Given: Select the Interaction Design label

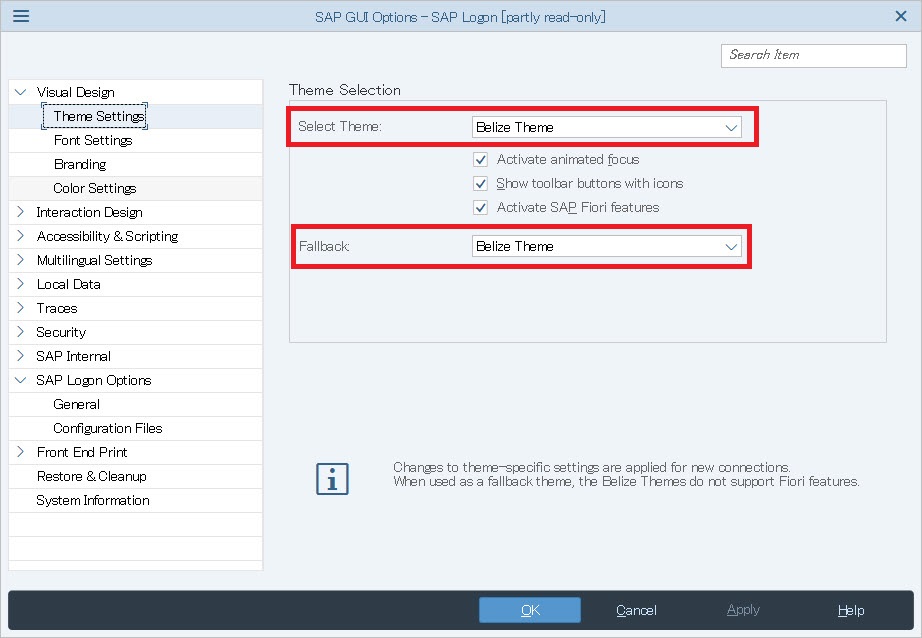Looking at the screenshot, I should pyautogui.click(x=89, y=212).
